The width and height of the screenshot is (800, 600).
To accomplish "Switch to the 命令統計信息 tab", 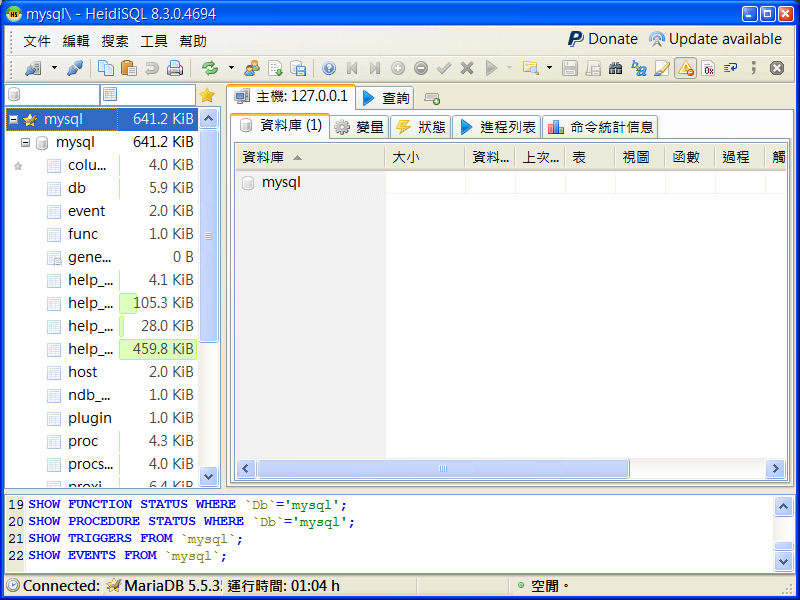I will coord(601,127).
